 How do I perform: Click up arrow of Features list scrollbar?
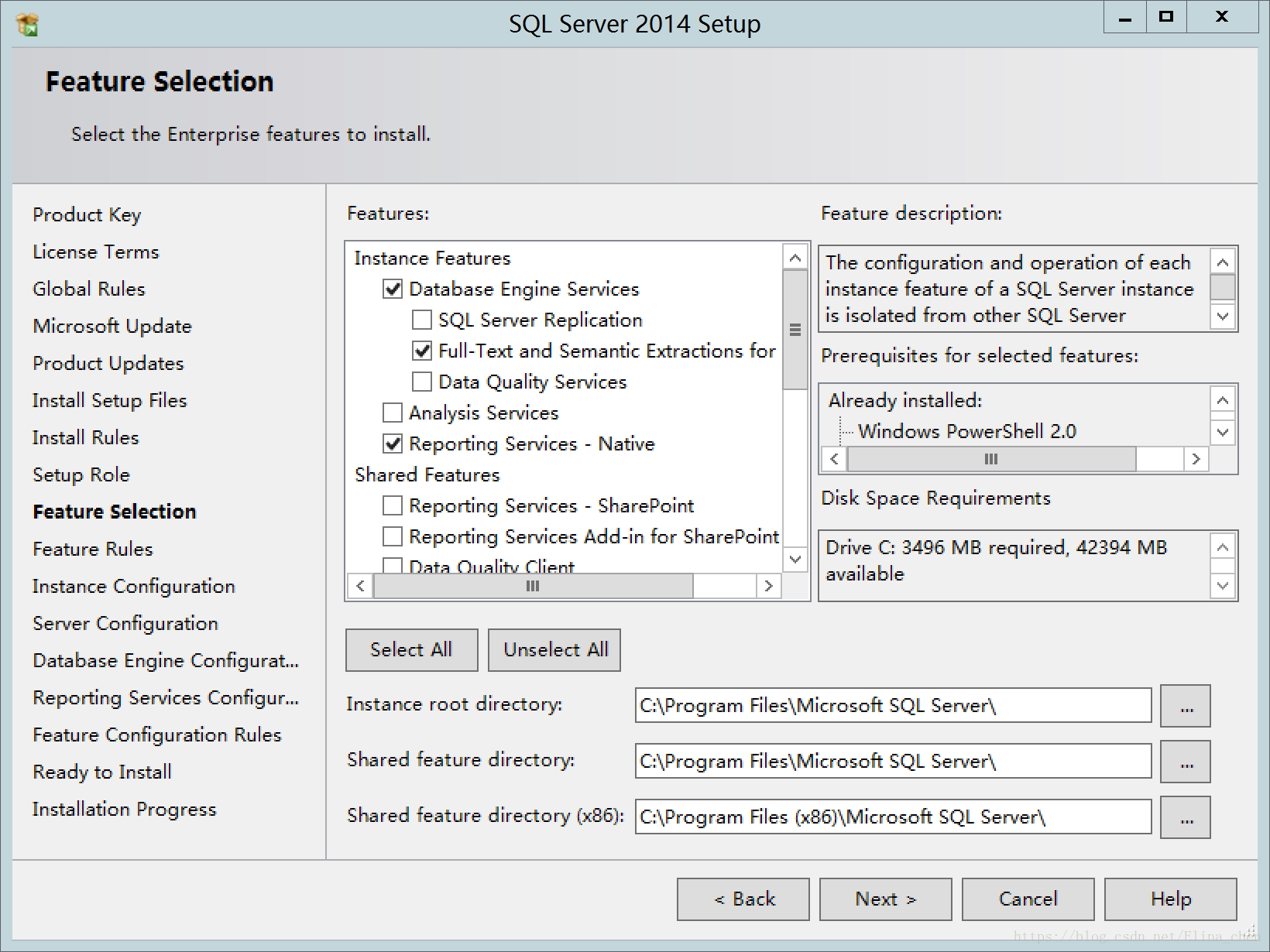[795, 257]
